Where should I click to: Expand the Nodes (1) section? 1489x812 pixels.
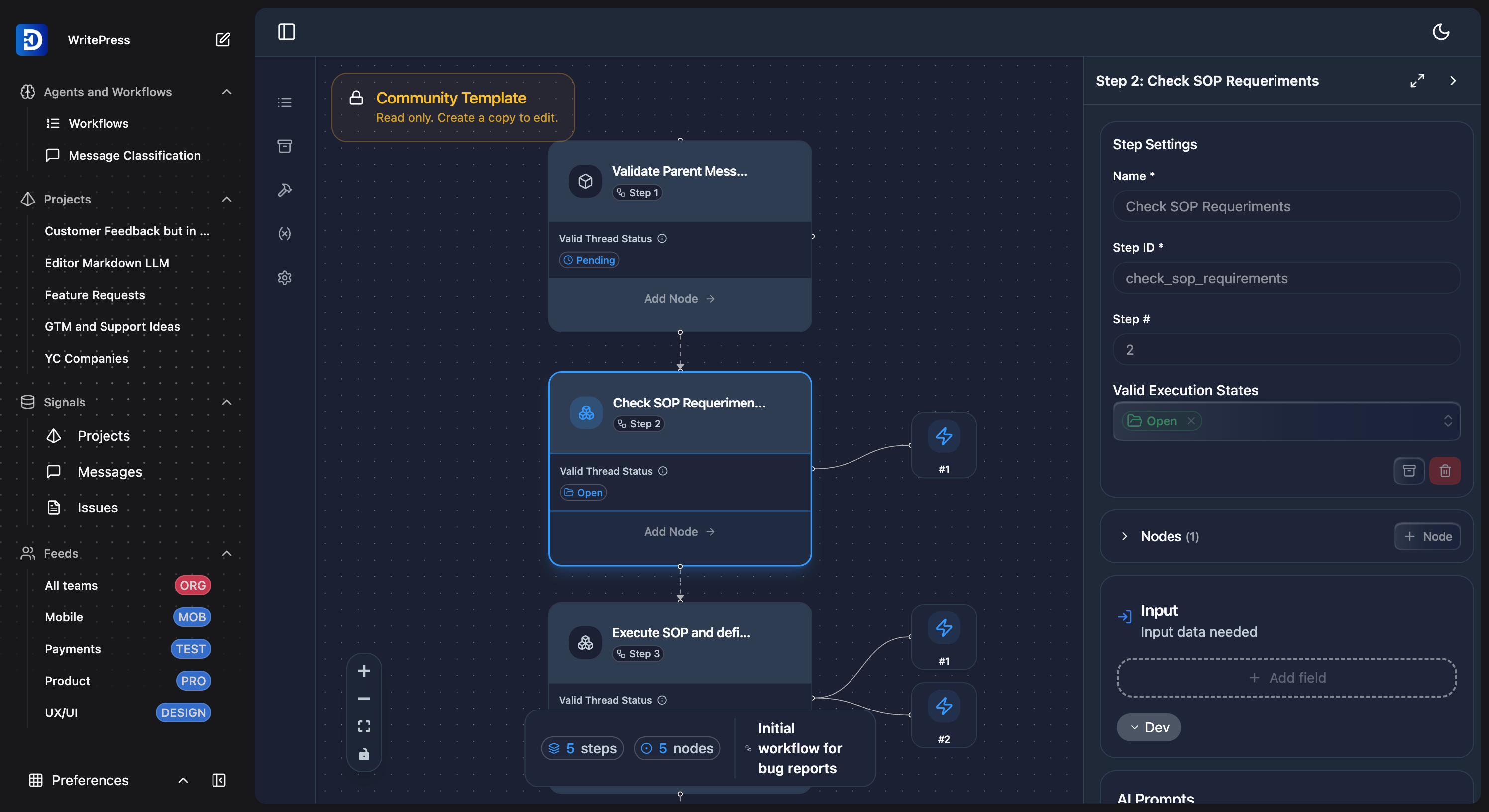[1124, 536]
